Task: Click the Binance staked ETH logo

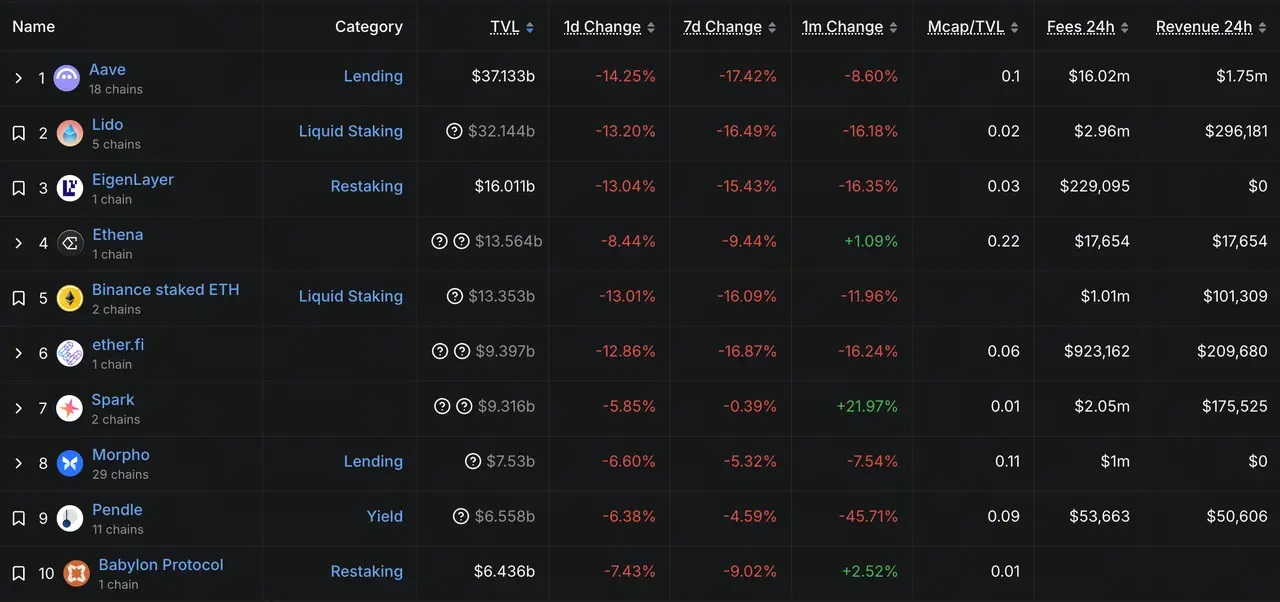Action: click(70, 298)
